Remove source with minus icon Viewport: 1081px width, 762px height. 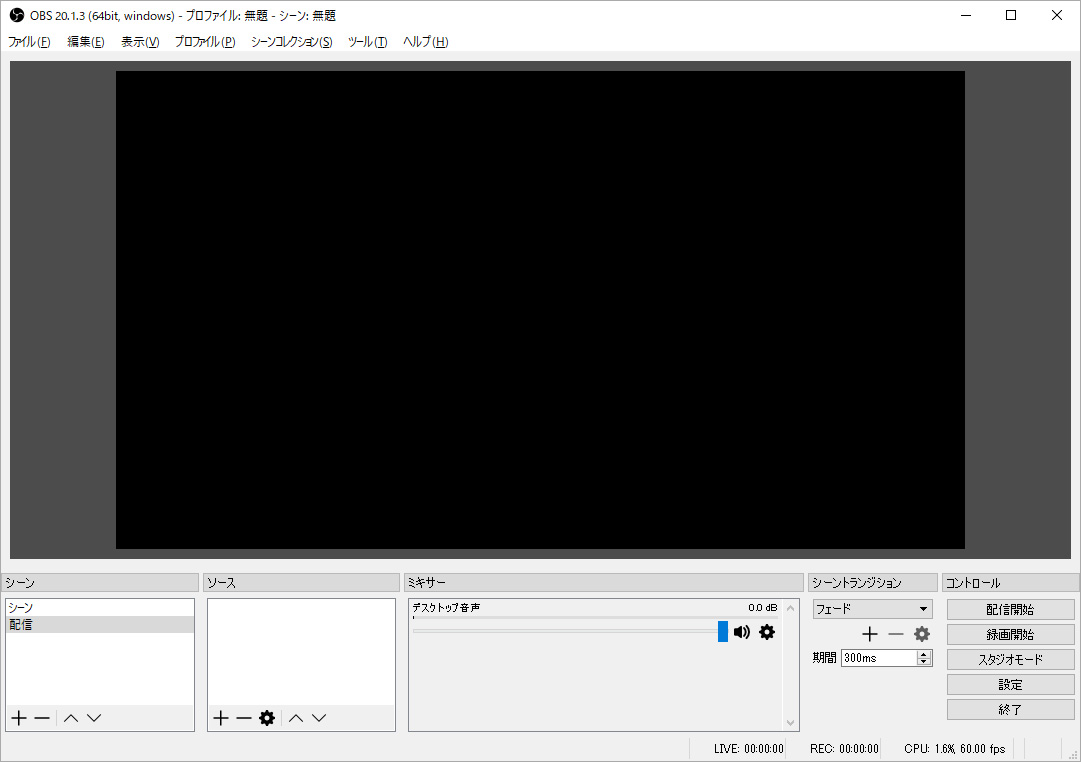(x=243, y=718)
